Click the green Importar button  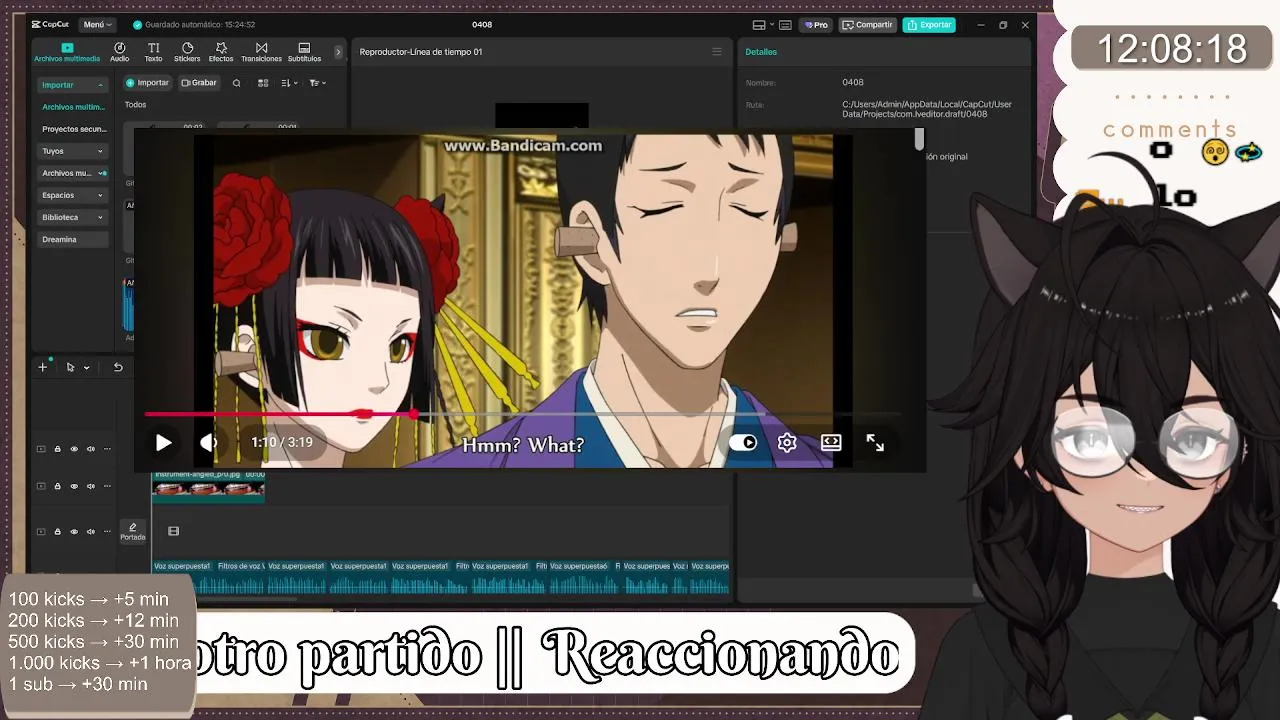point(147,83)
